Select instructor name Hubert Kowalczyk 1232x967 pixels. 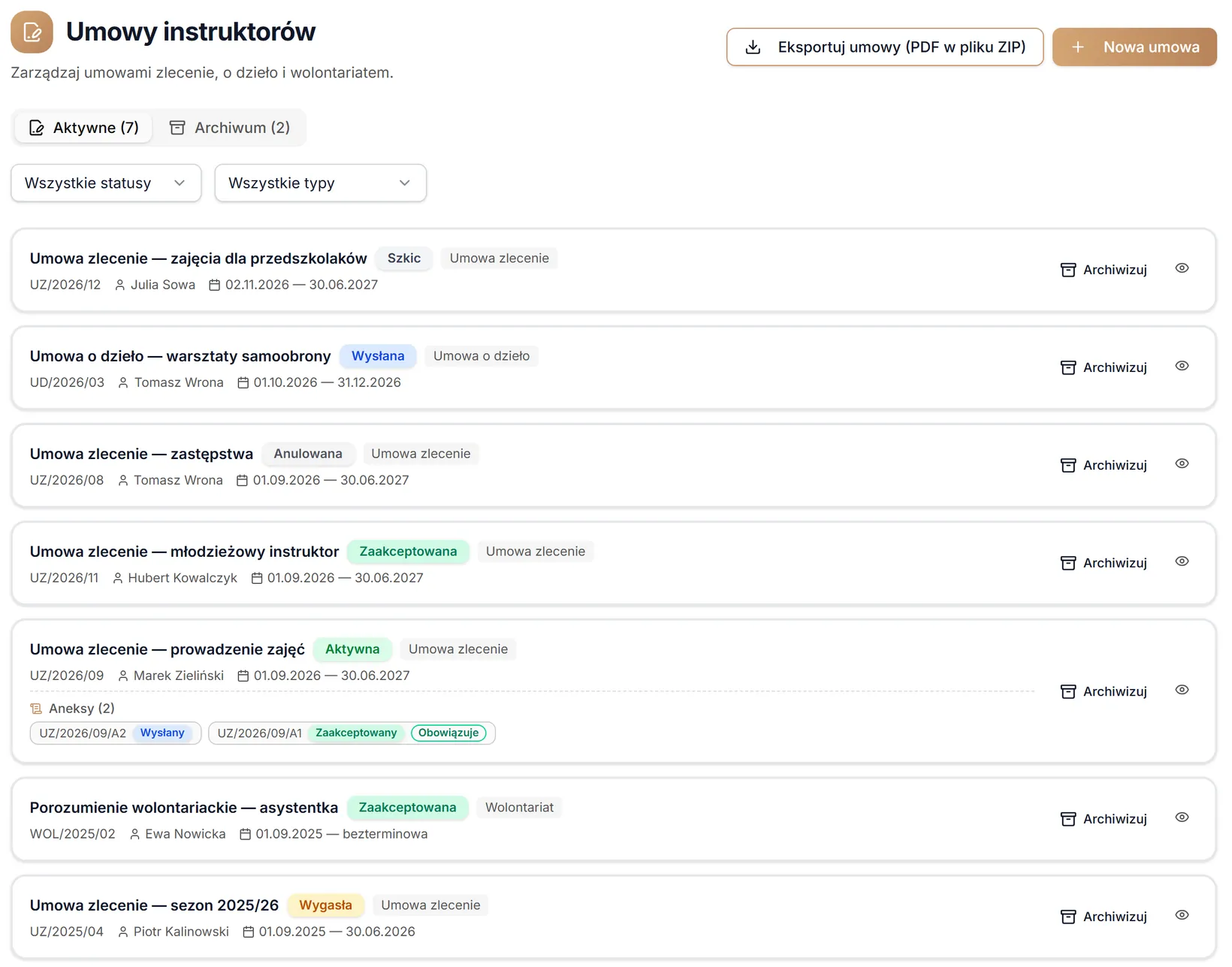click(183, 578)
